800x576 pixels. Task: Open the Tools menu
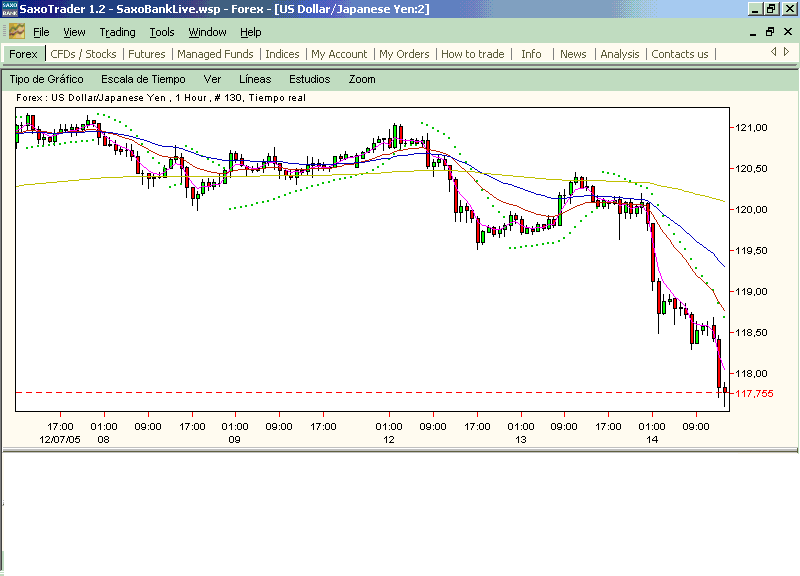[161, 32]
